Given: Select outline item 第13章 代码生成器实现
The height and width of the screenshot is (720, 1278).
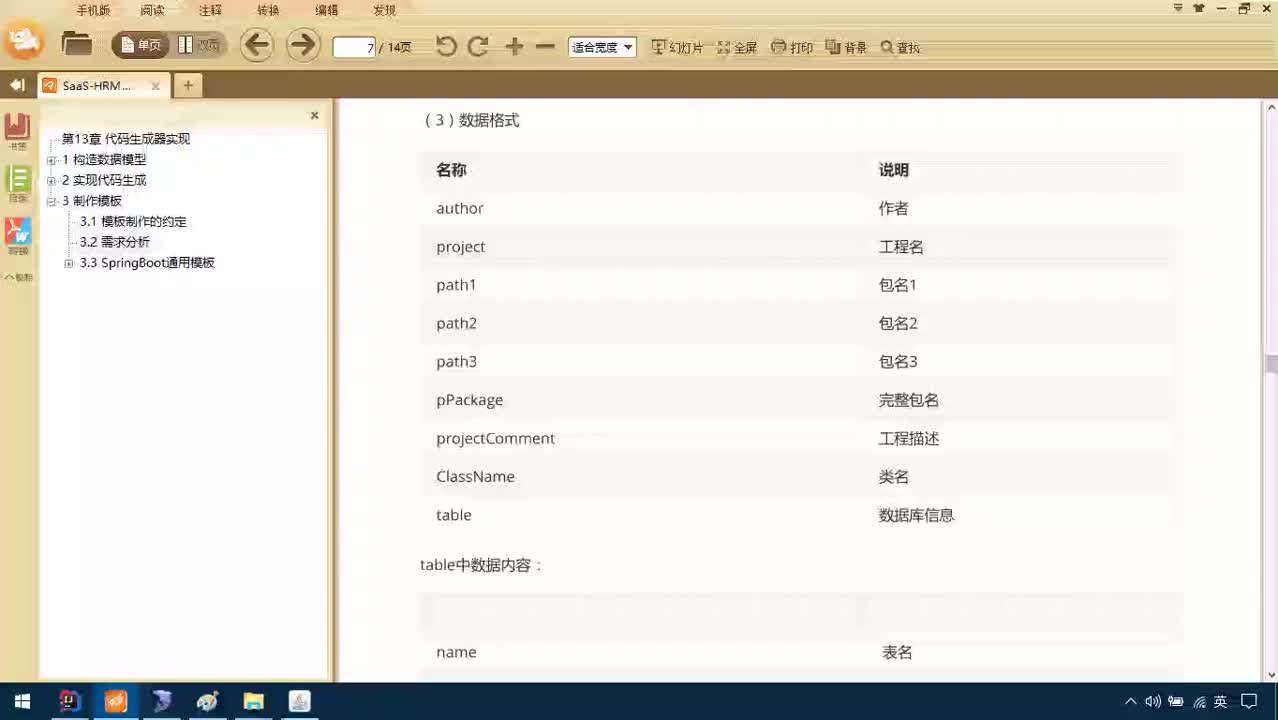Looking at the screenshot, I should click(126, 139).
